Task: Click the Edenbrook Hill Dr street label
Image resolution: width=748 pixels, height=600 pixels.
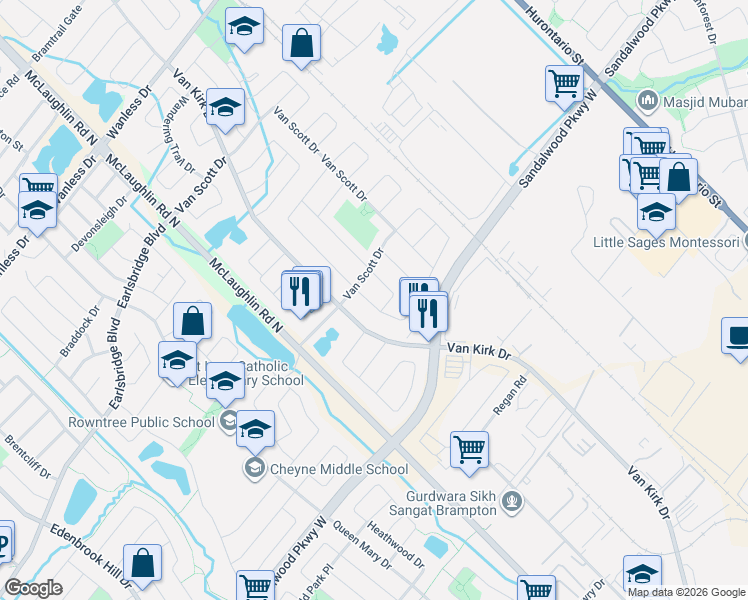Action: (x=91, y=556)
